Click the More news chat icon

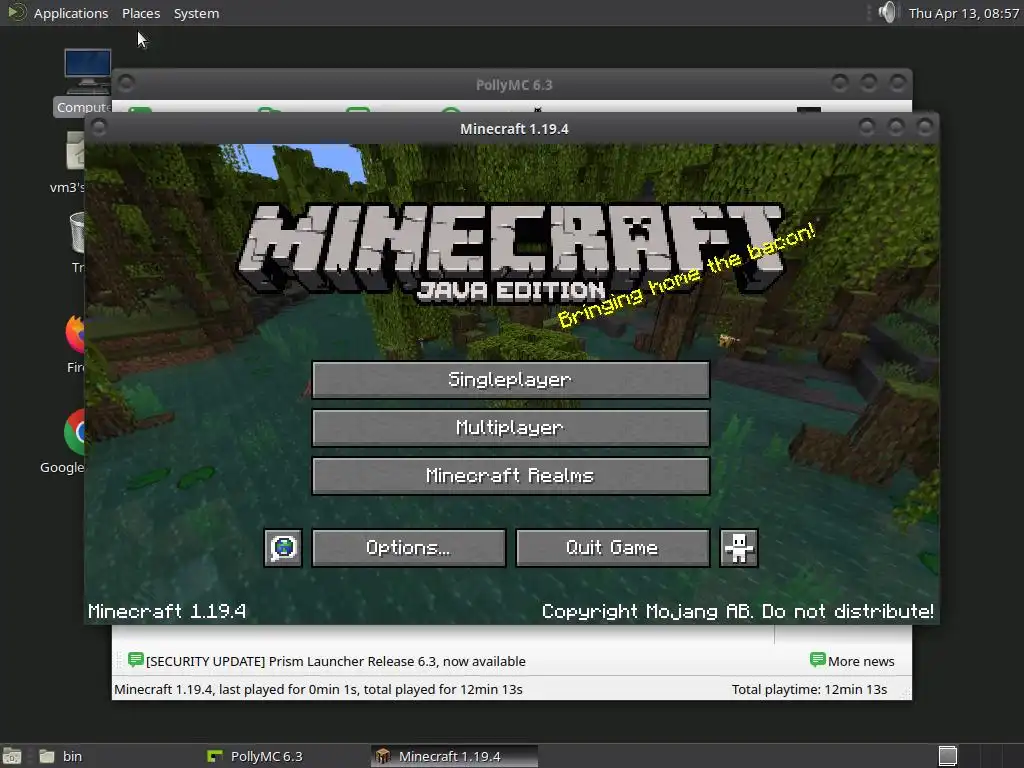[x=818, y=660]
